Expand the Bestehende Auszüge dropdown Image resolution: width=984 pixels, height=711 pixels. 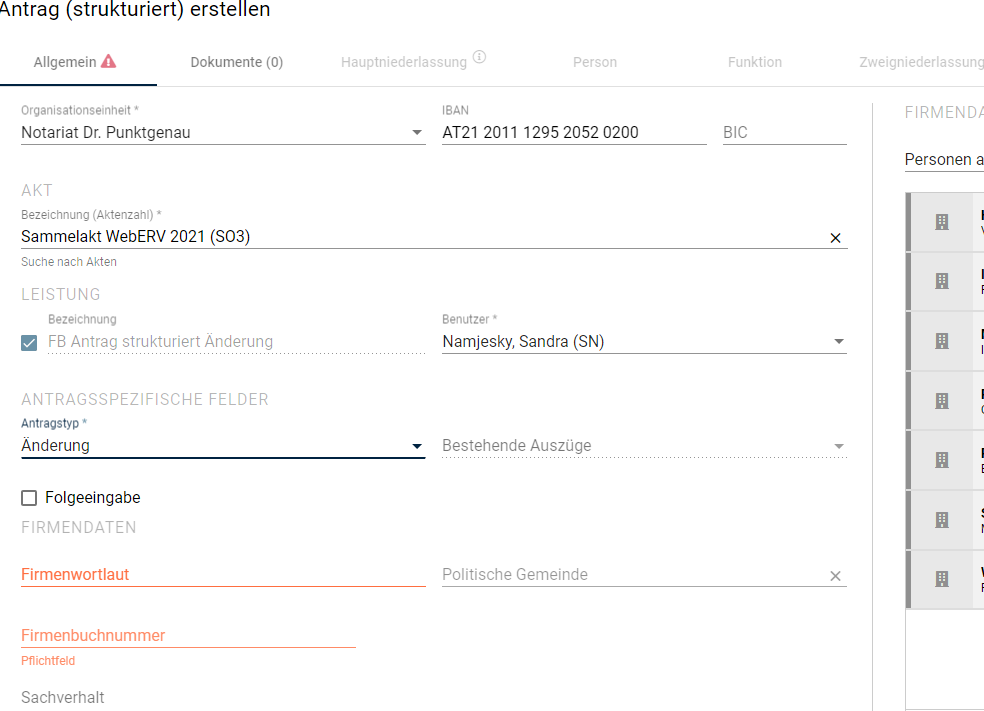coord(644,446)
